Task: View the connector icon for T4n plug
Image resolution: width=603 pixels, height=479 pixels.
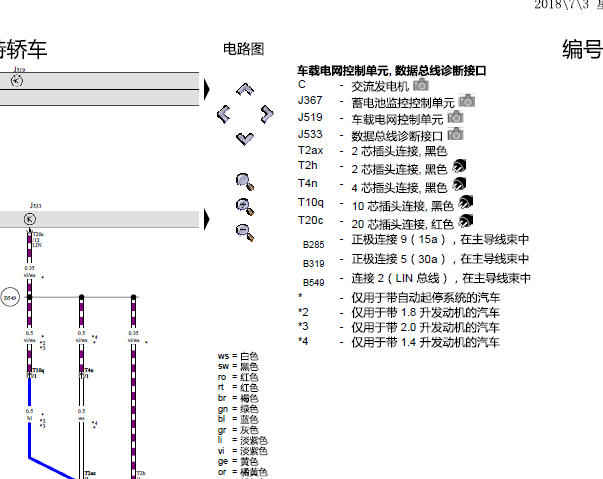Action: (459, 185)
